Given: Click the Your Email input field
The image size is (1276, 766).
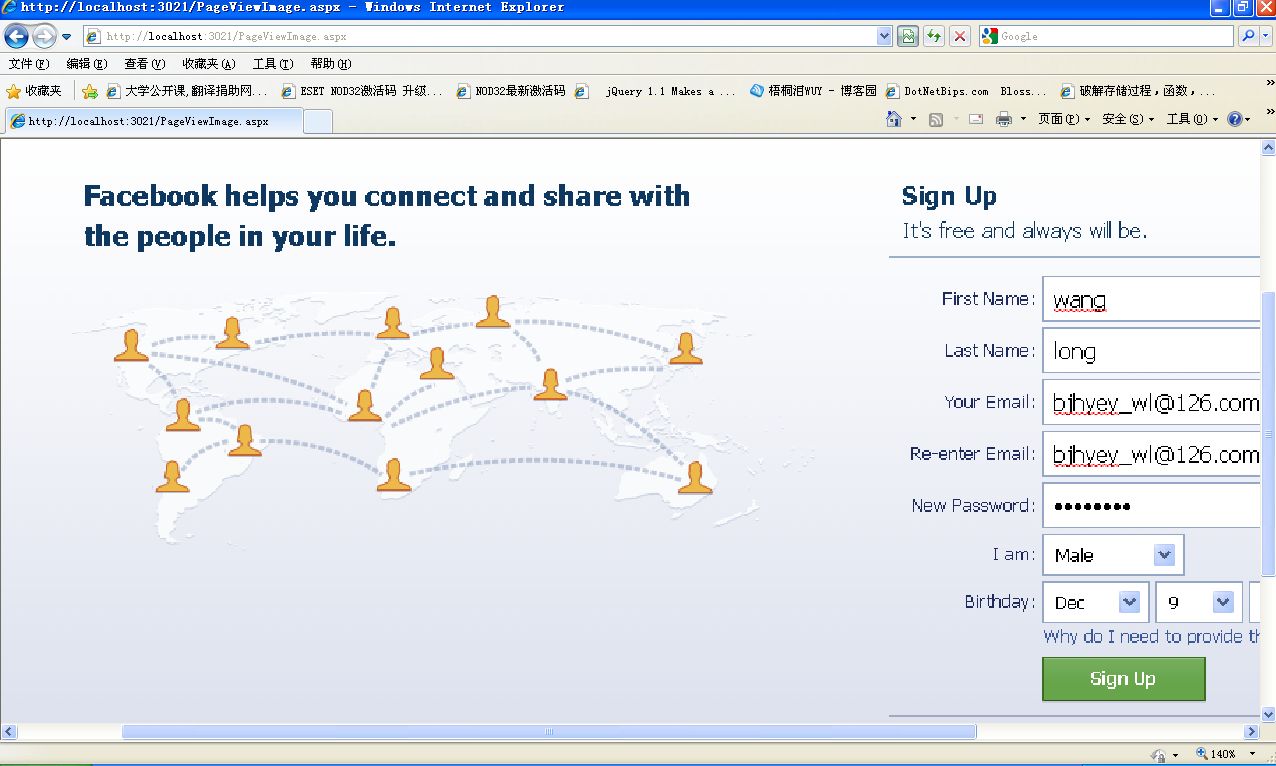Looking at the screenshot, I should [1151, 402].
